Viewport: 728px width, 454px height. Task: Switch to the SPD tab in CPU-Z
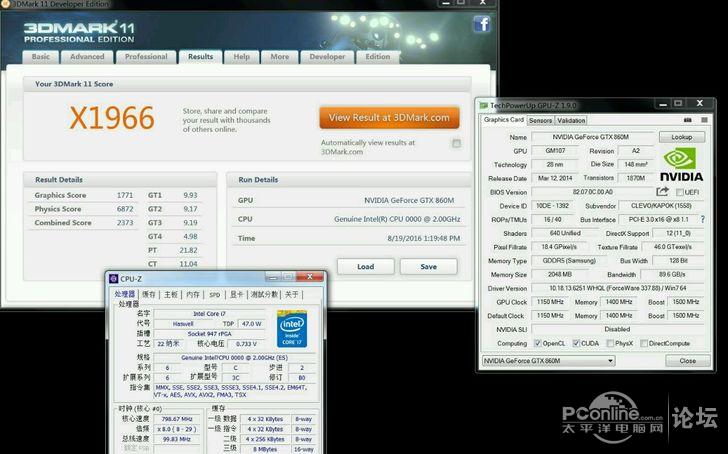tap(214, 295)
